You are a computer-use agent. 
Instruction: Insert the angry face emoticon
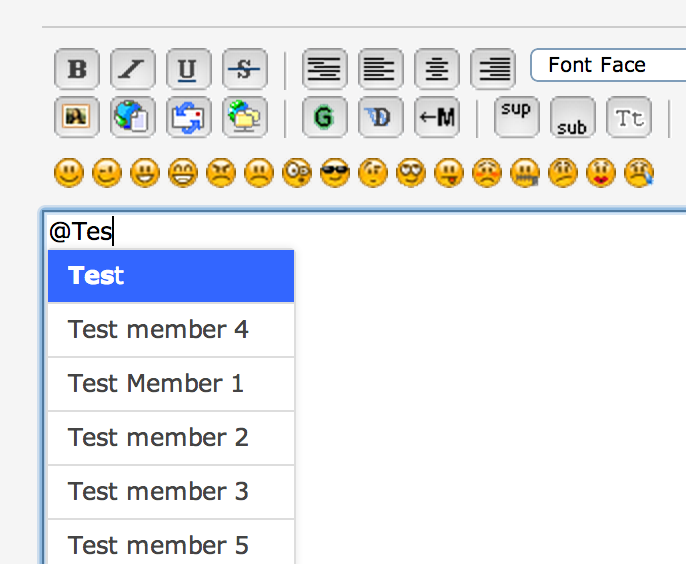pyautogui.click(x=221, y=173)
